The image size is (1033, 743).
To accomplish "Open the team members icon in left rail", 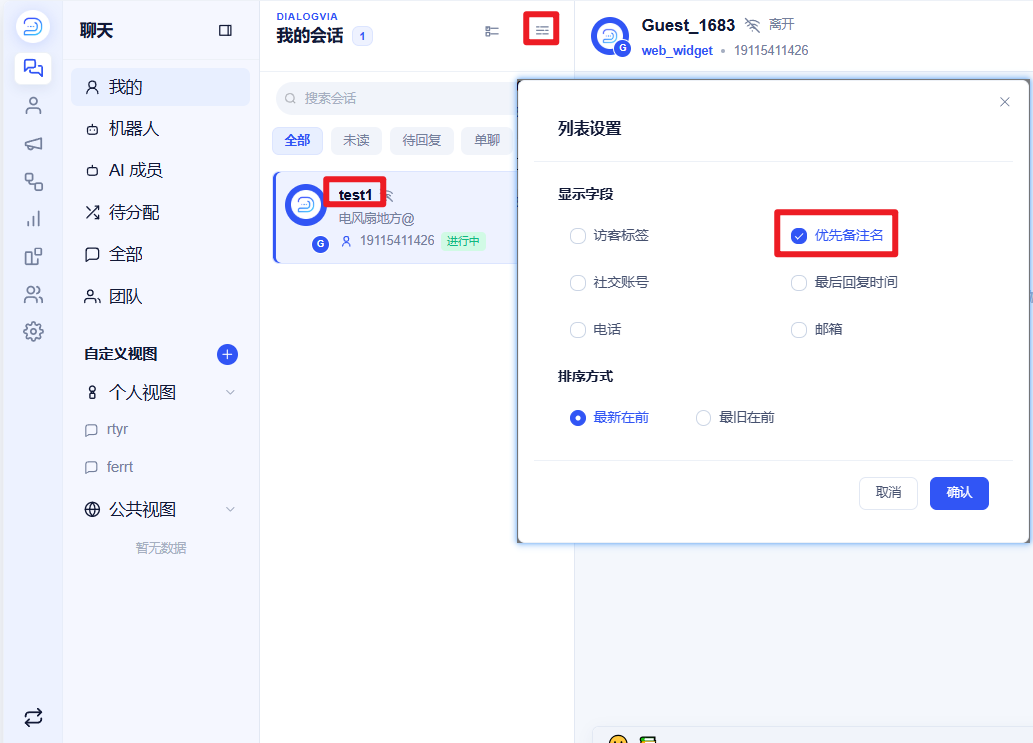I will (x=33, y=294).
